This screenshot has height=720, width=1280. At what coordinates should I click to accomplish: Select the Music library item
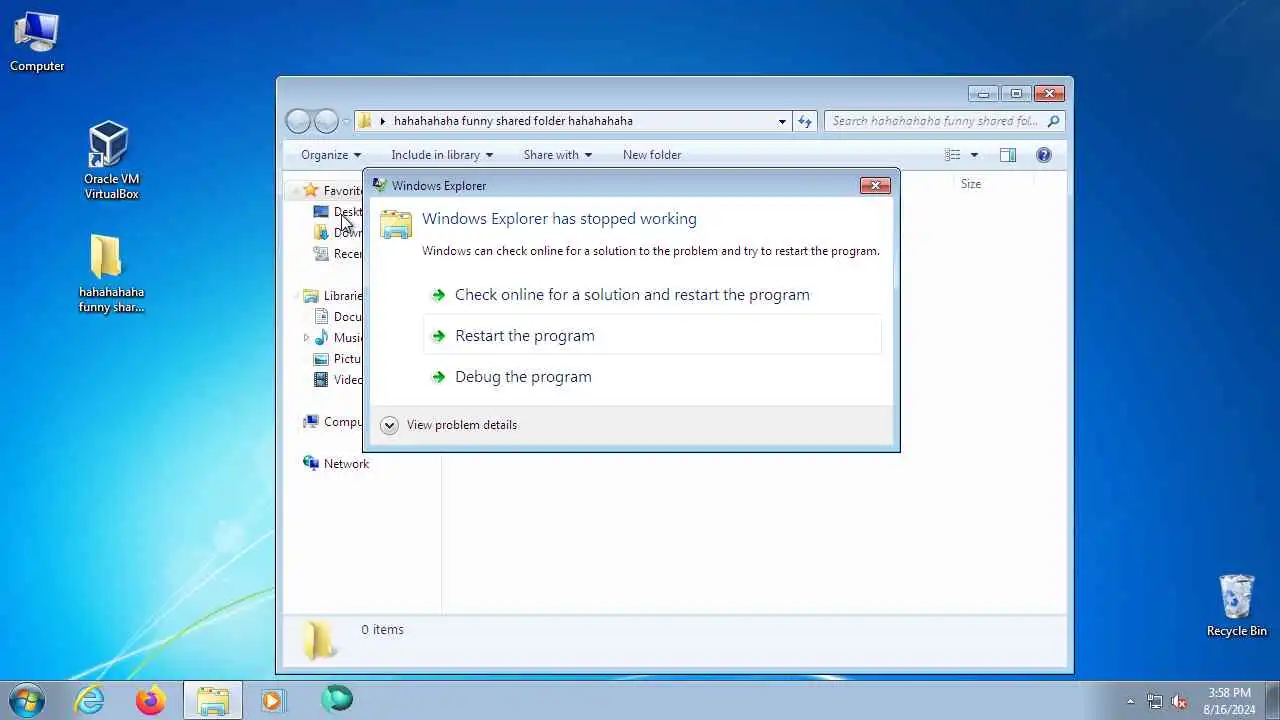[x=338, y=338]
